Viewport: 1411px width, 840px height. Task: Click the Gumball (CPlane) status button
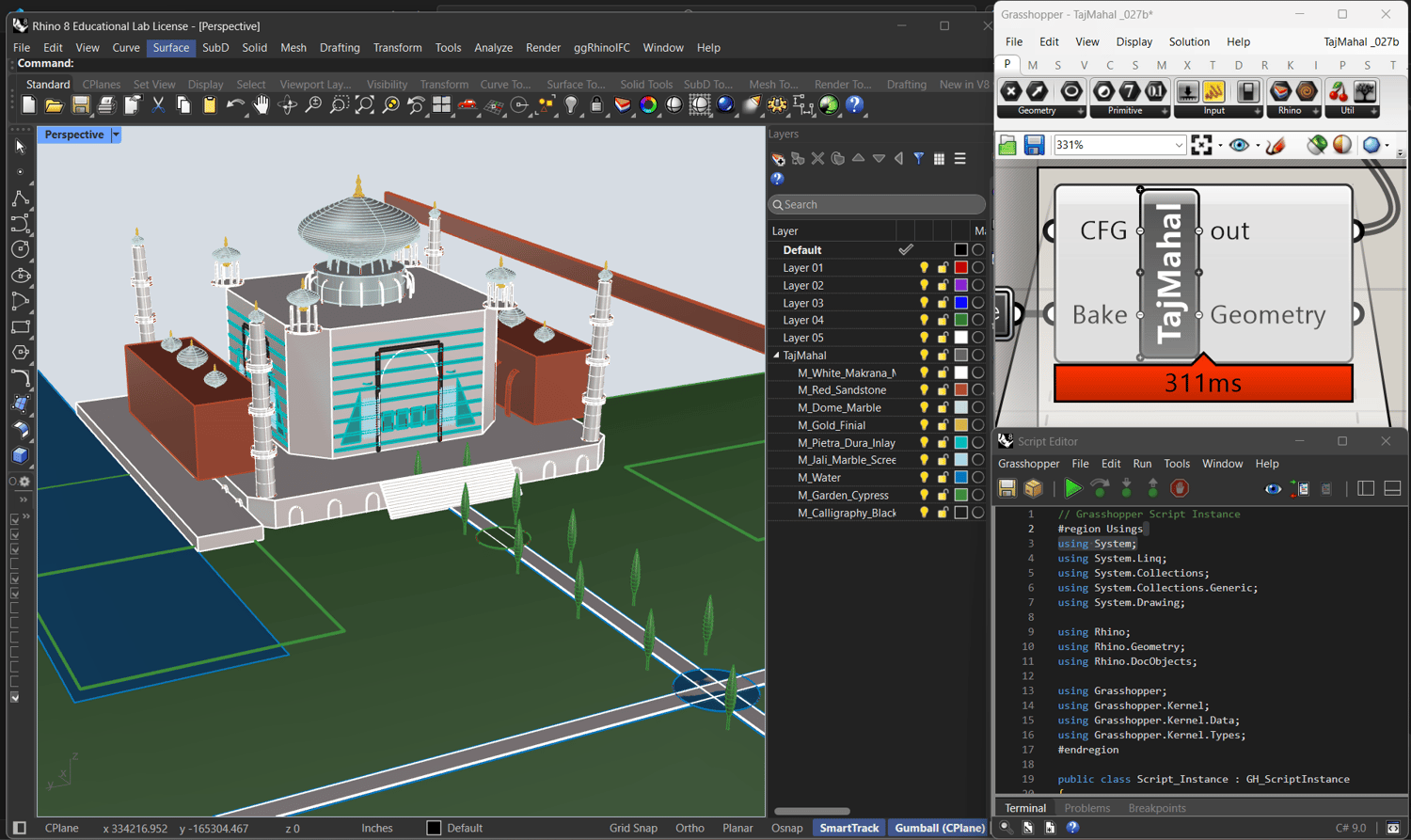point(939,828)
